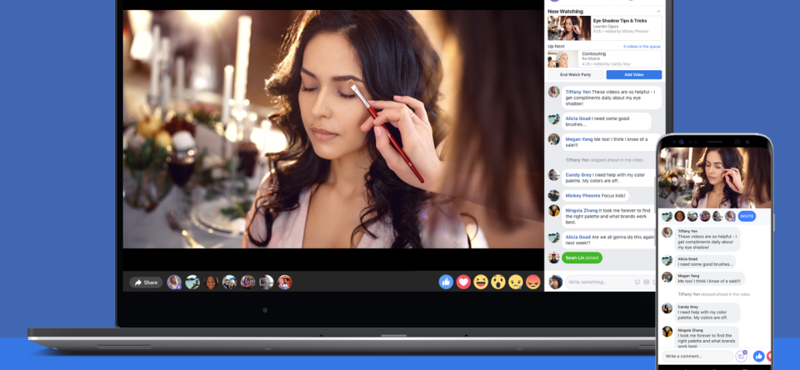Viewport: 800px width, 370px height.
Task: Click the 'Tiffany Yen skipped ahead' laptop notice
Action: click(x=605, y=160)
